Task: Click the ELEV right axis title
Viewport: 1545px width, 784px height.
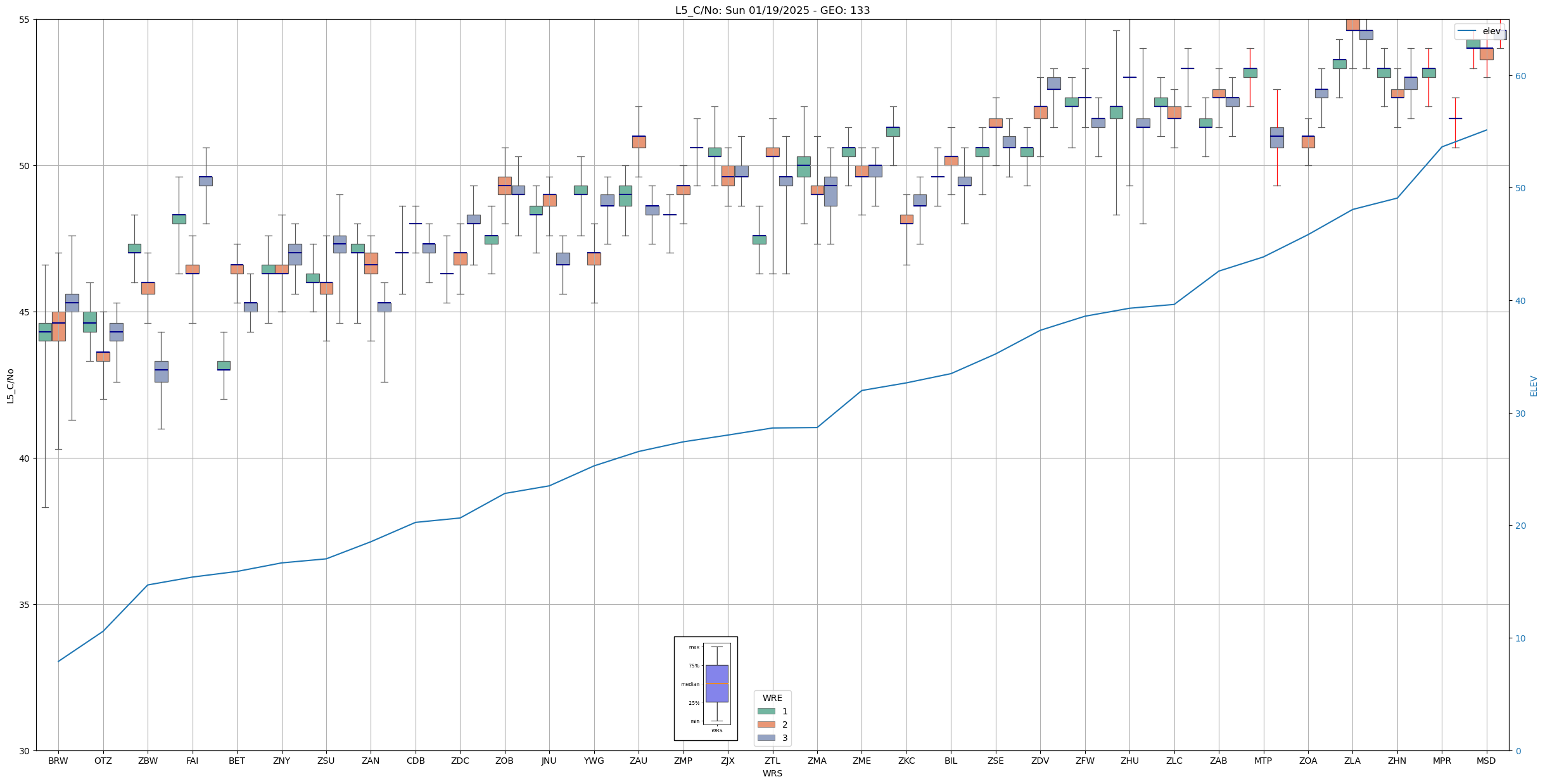Action: click(x=1534, y=386)
